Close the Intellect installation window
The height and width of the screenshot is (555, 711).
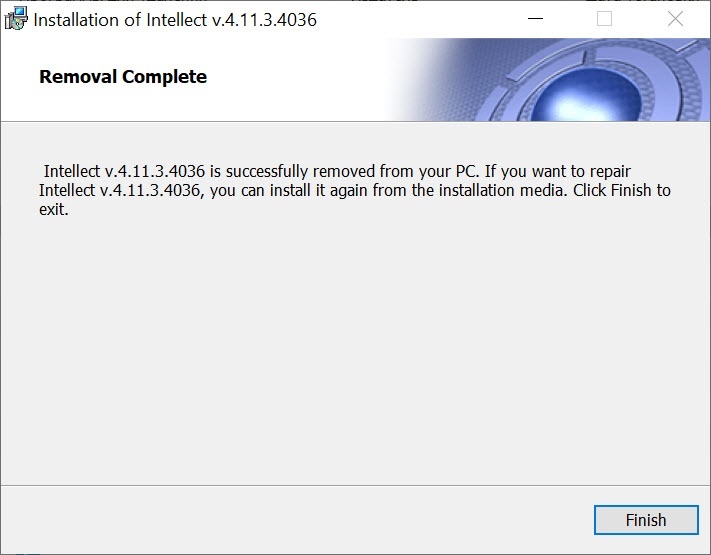[675, 19]
